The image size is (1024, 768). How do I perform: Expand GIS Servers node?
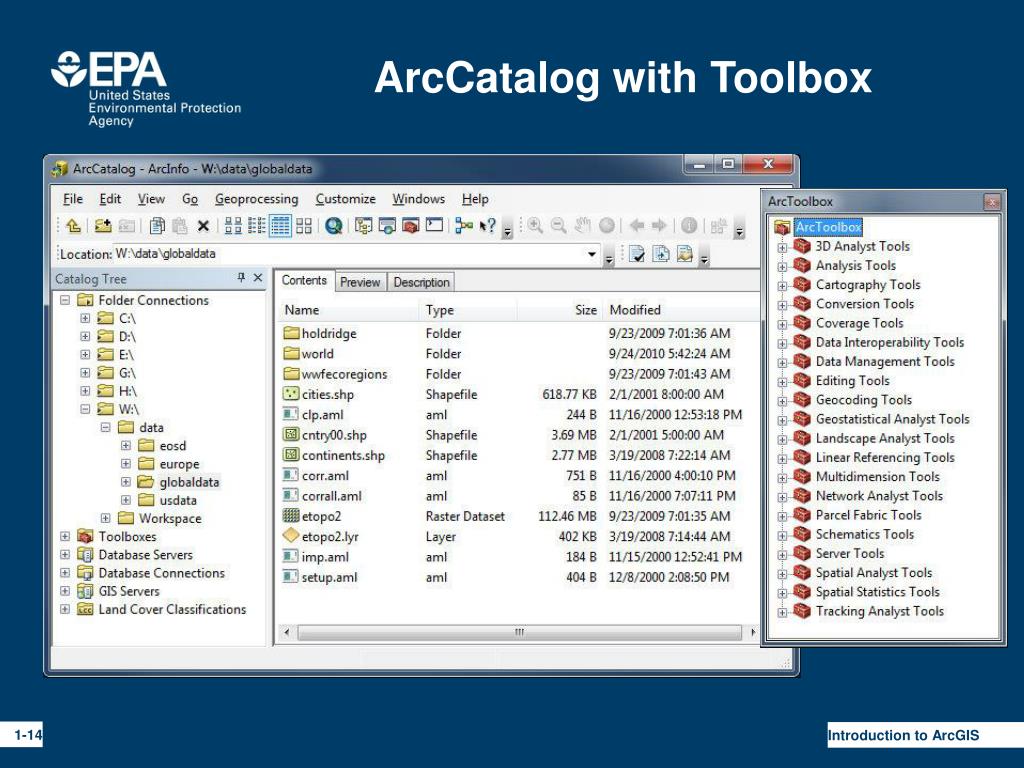[x=65, y=591]
